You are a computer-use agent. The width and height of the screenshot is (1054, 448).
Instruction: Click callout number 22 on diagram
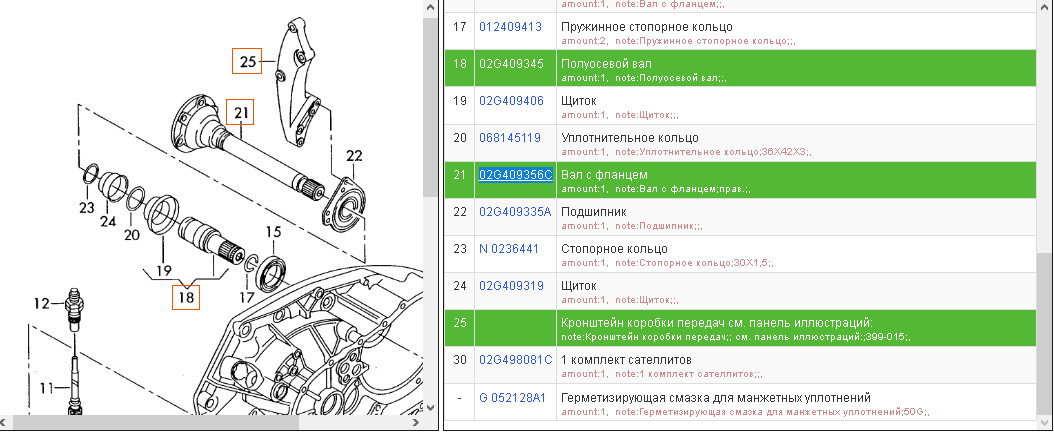(354, 155)
